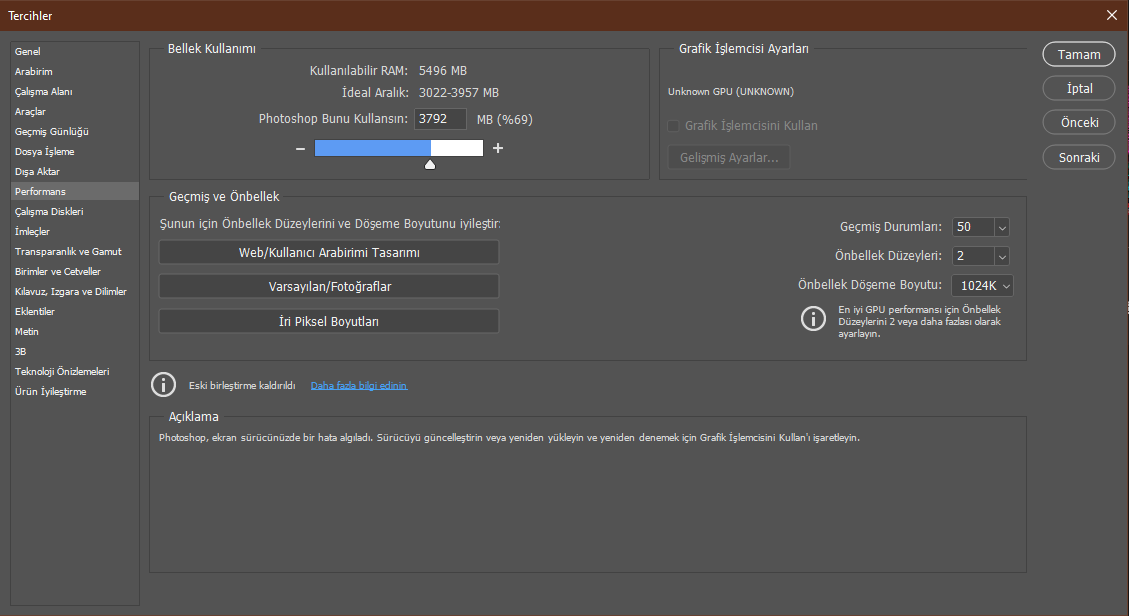Click the Photoshop Bunu Kullansın memory field
The height and width of the screenshot is (616, 1129).
440,119
